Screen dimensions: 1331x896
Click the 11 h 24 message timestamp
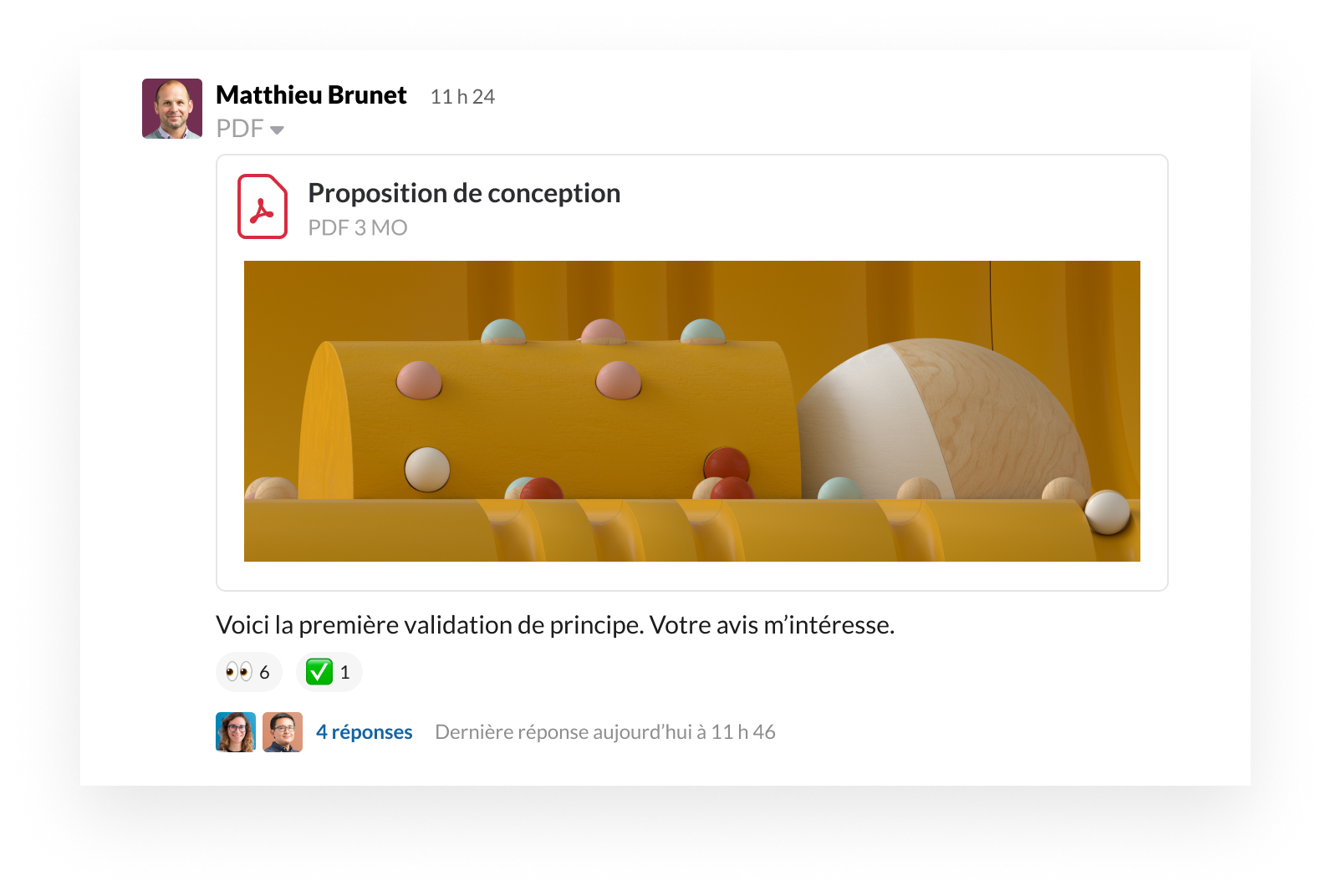point(462,97)
